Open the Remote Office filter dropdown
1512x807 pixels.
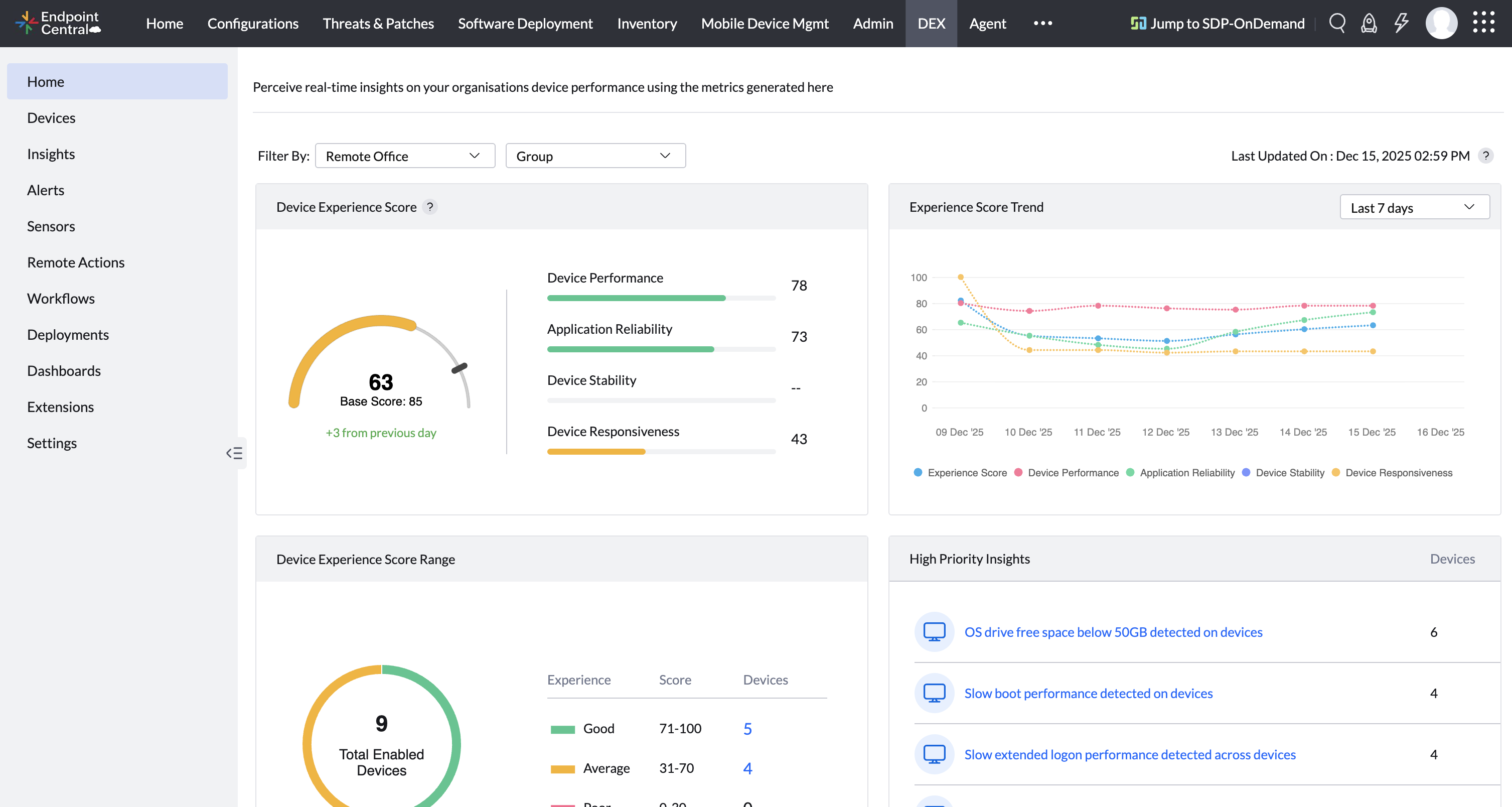[x=404, y=156]
